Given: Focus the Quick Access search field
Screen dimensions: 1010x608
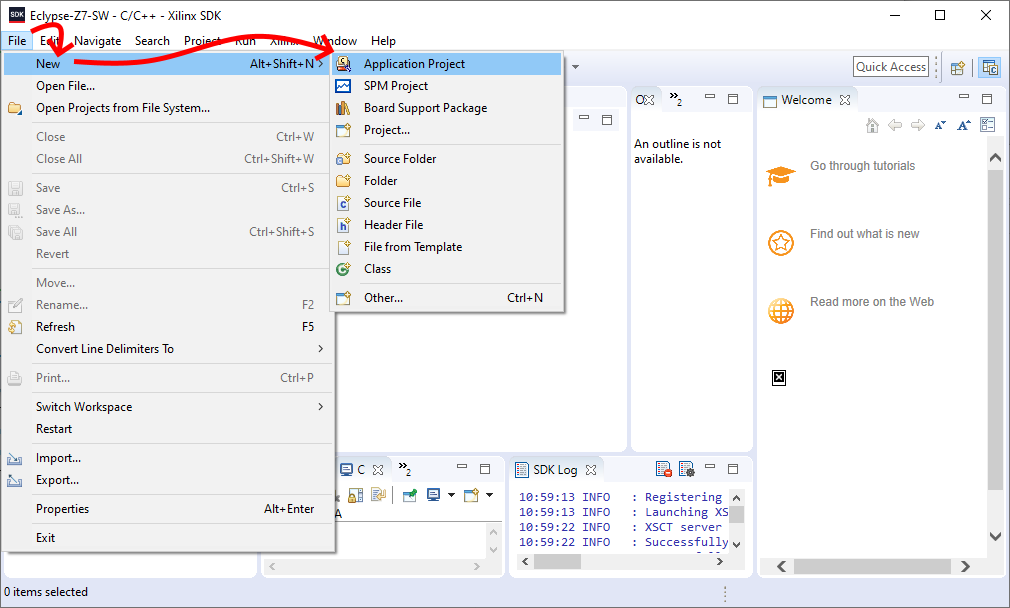Looking at the screenshot, I should [891, 67].
